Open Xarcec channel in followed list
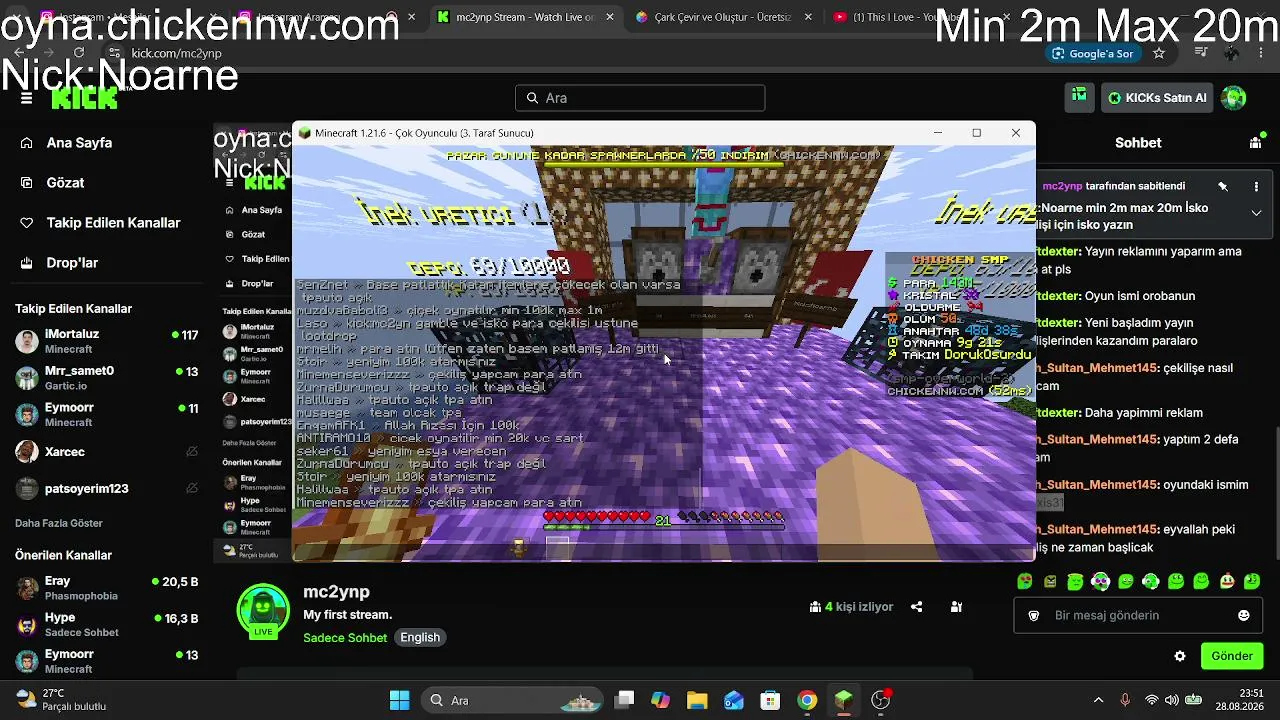Screen dimensions: 1280x720 point(107,452)
